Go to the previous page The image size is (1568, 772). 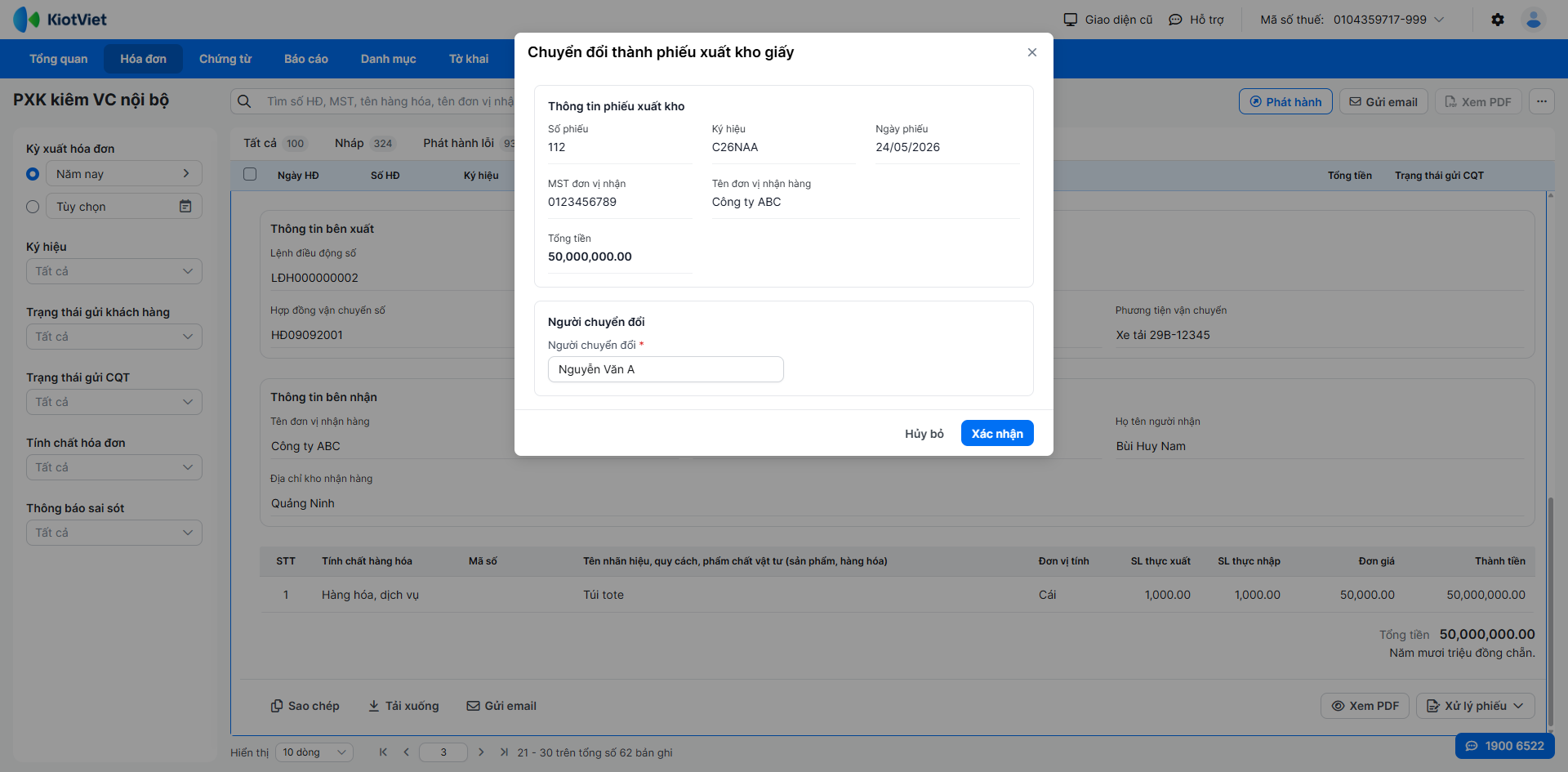pos(406,752)
